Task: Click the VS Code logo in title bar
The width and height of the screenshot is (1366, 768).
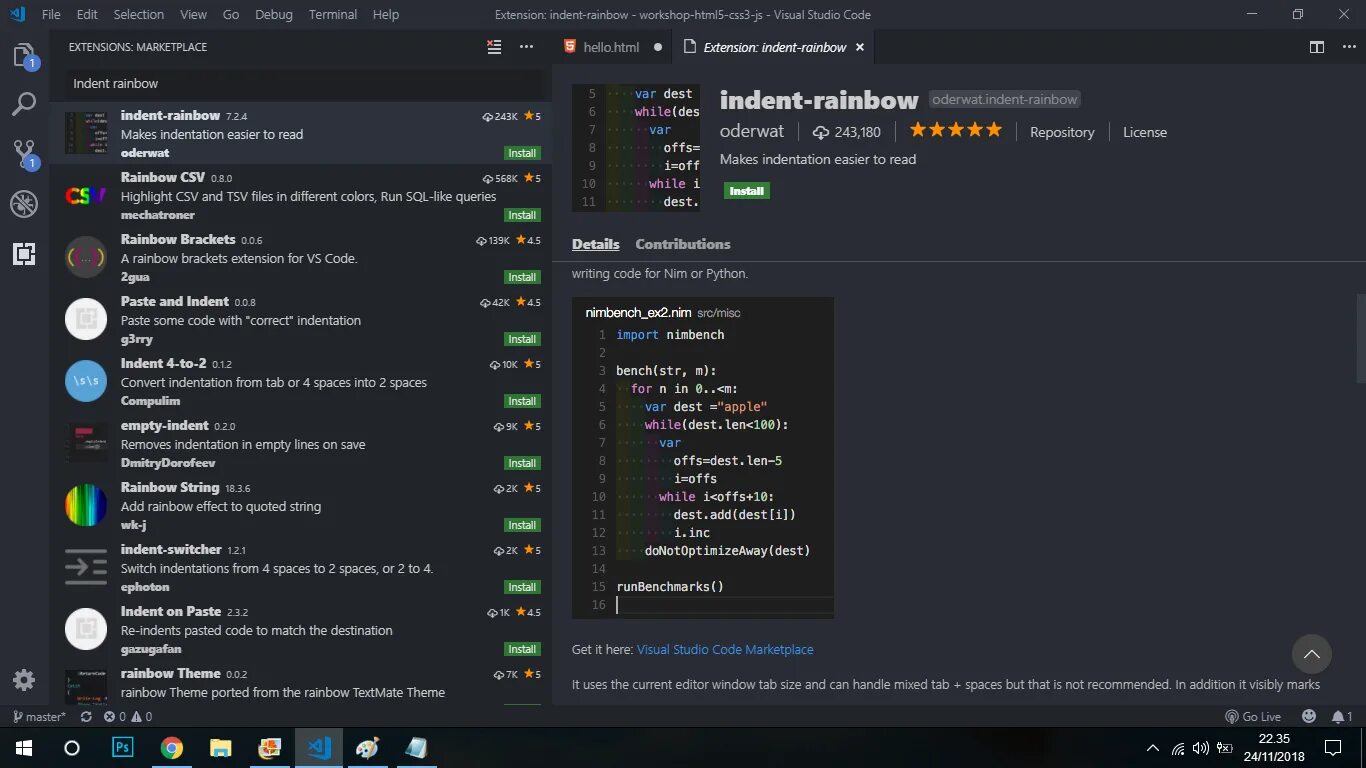Action: click(17, 14)
